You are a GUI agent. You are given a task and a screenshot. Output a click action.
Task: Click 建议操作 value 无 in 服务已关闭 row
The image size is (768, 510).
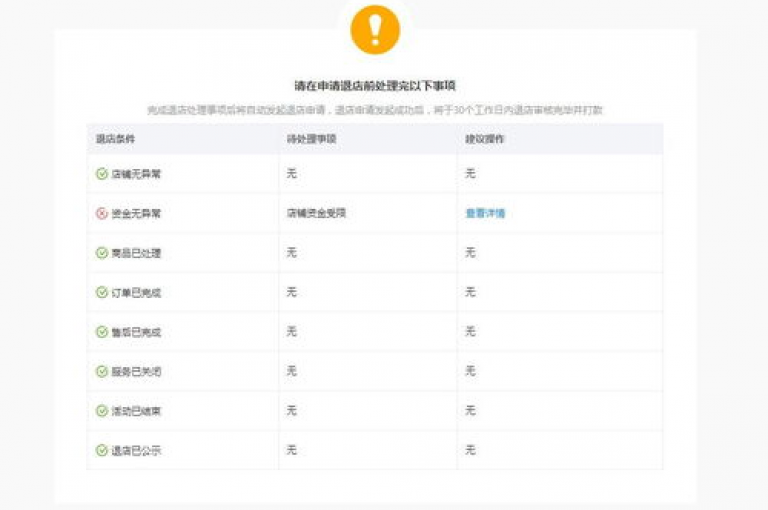pyautogui.click(x=470, y=371)
